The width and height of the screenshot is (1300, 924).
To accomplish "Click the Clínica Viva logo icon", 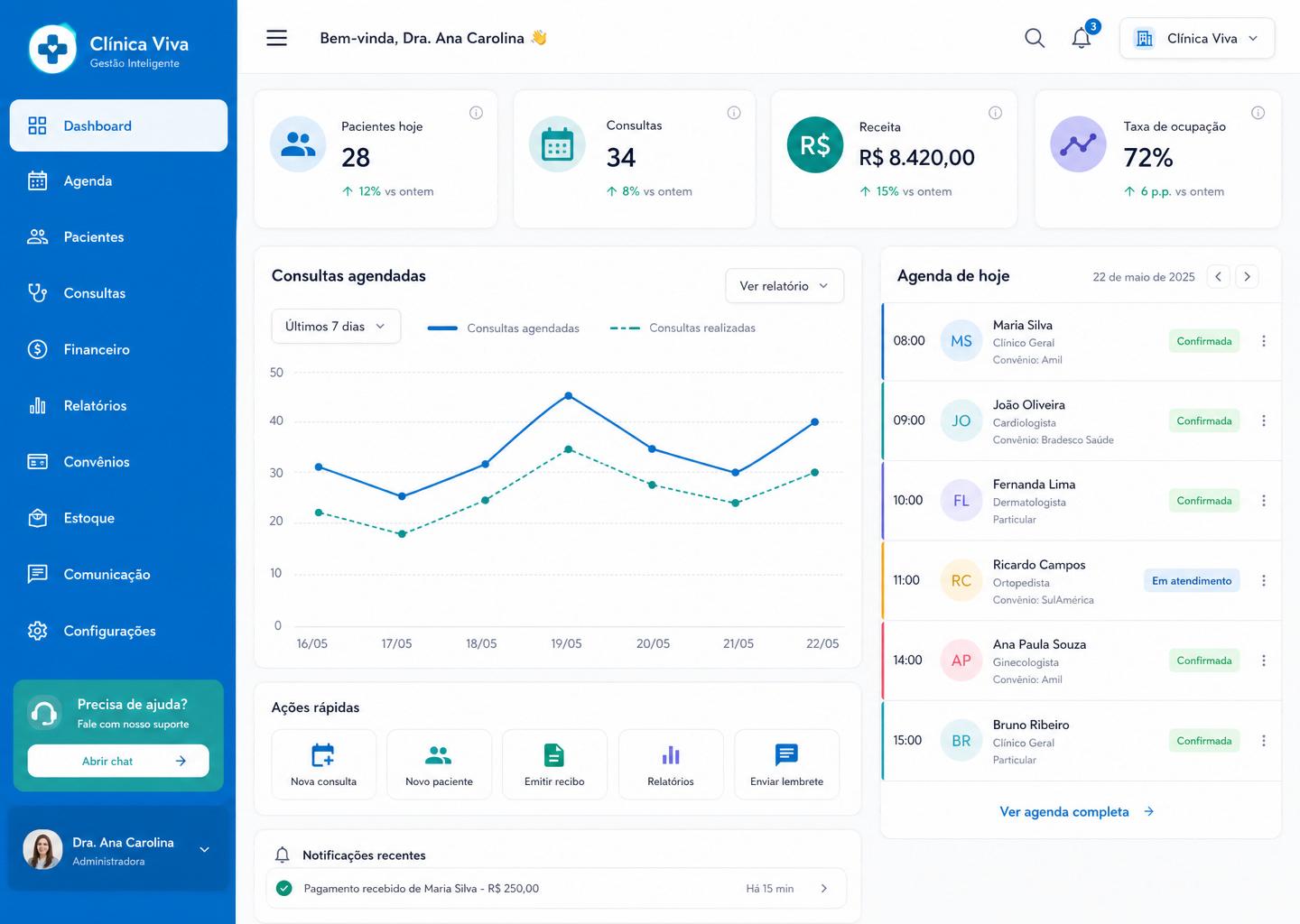I will click(52, 48).
